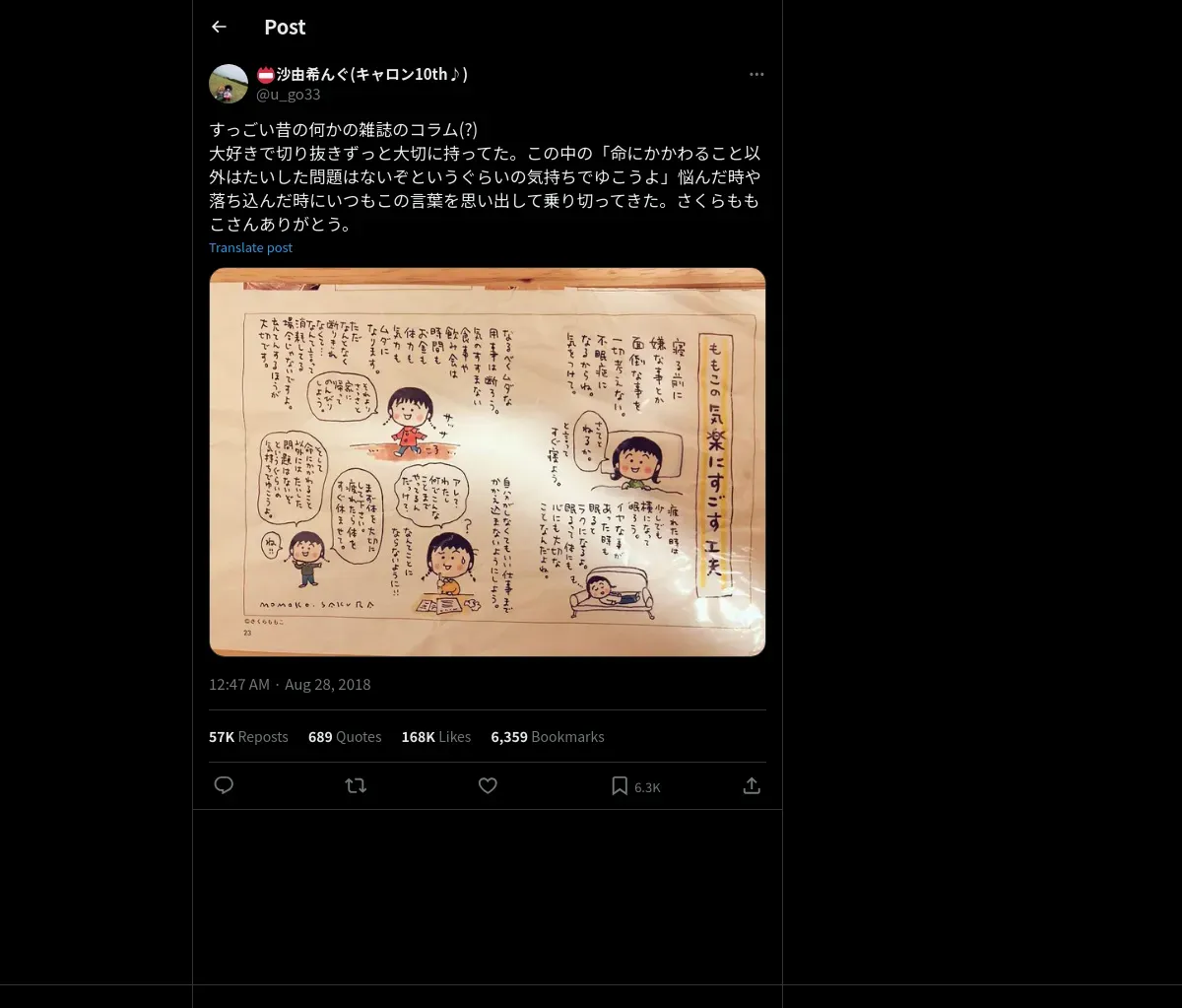Click the 6,359 Bookmarks count
This screenshot has height=1008, width=1182.
(548, 736)
